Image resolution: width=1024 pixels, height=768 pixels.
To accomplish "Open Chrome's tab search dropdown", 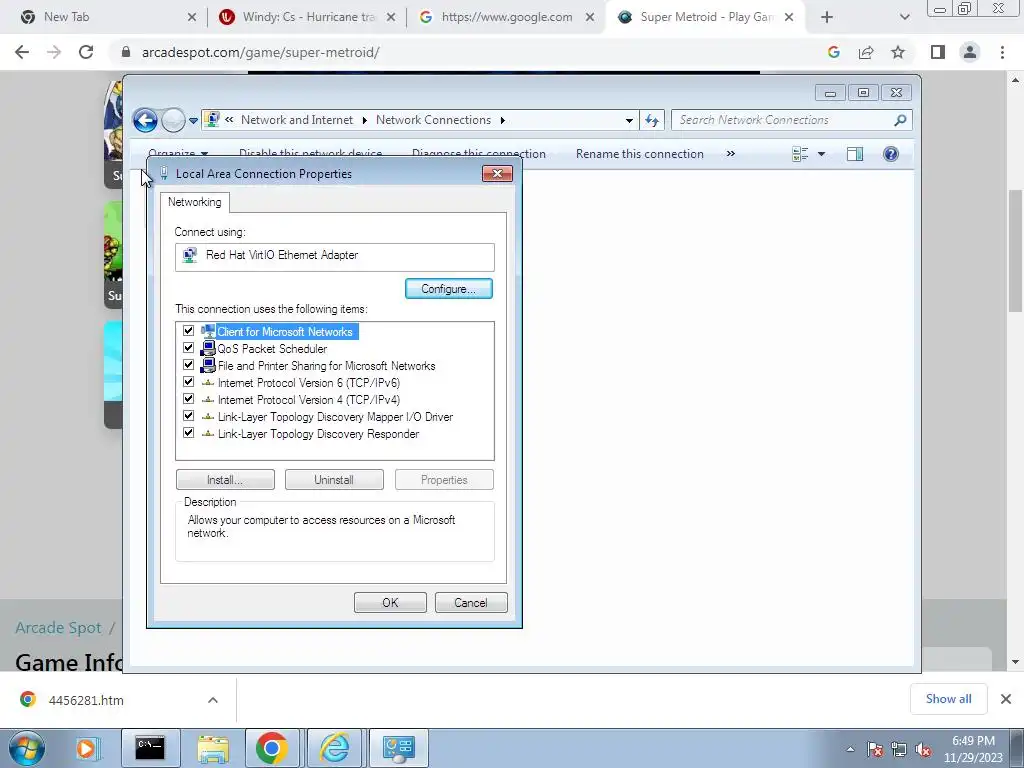I will (x=904, y=17).
